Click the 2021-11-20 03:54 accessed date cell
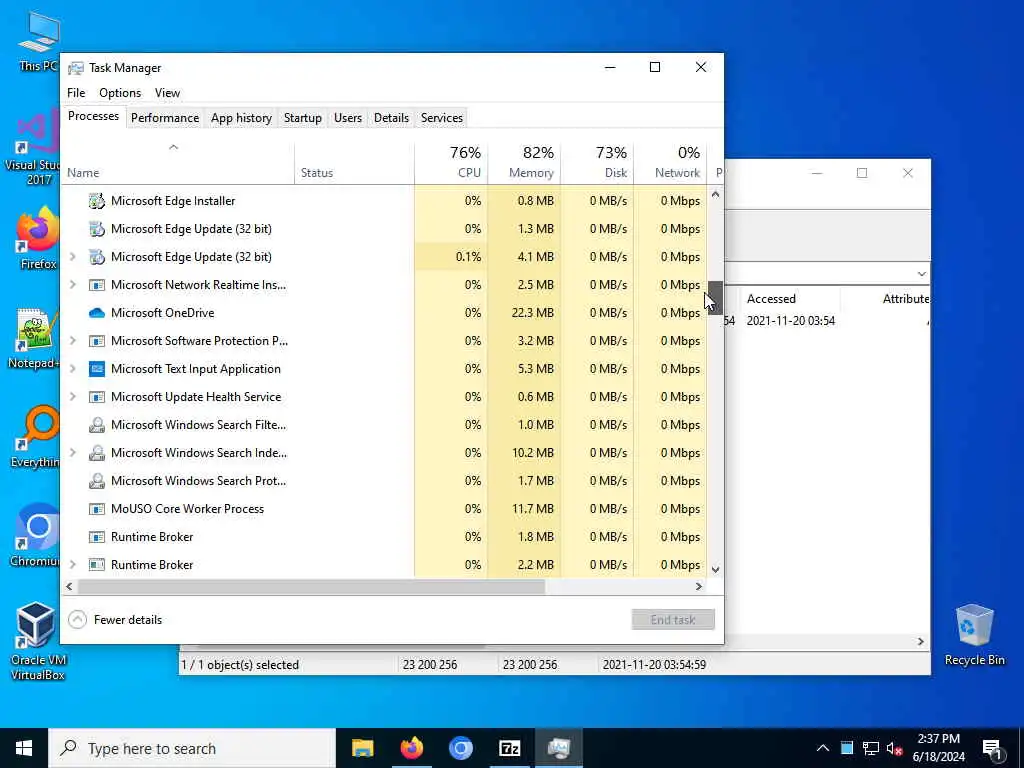 tap(791, 321)
